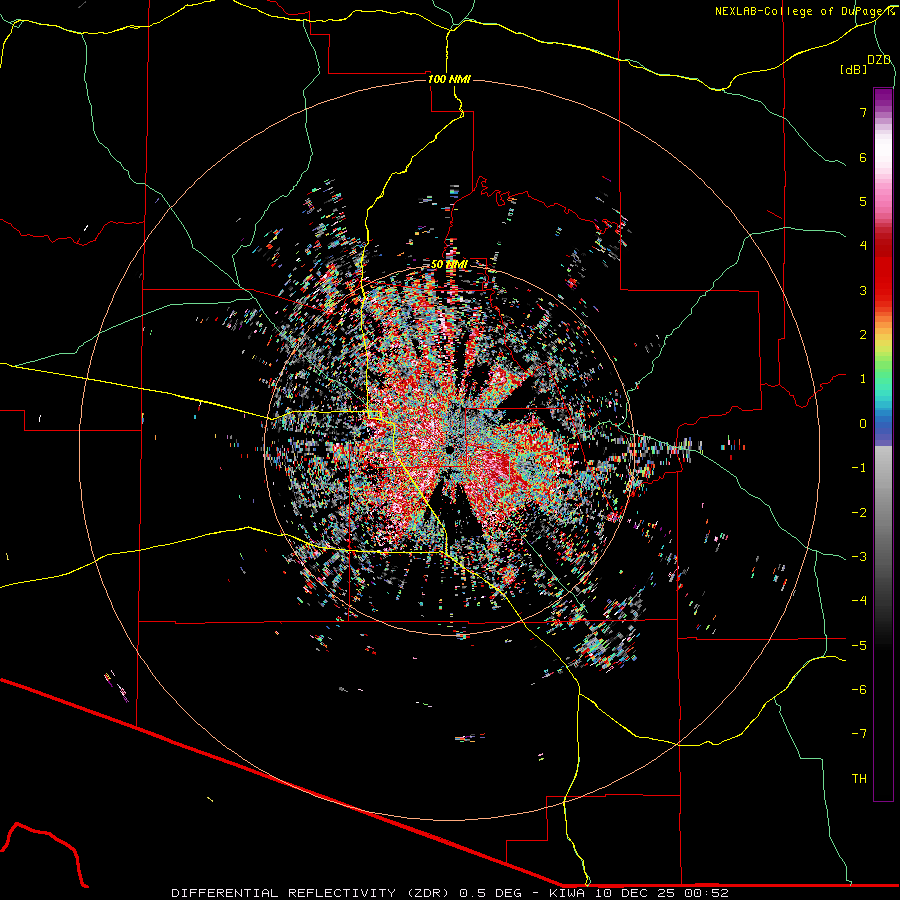Click the 0.5 DEG elevation text
The width and height of the screenshot is (900, 900).
coord(491,893)
